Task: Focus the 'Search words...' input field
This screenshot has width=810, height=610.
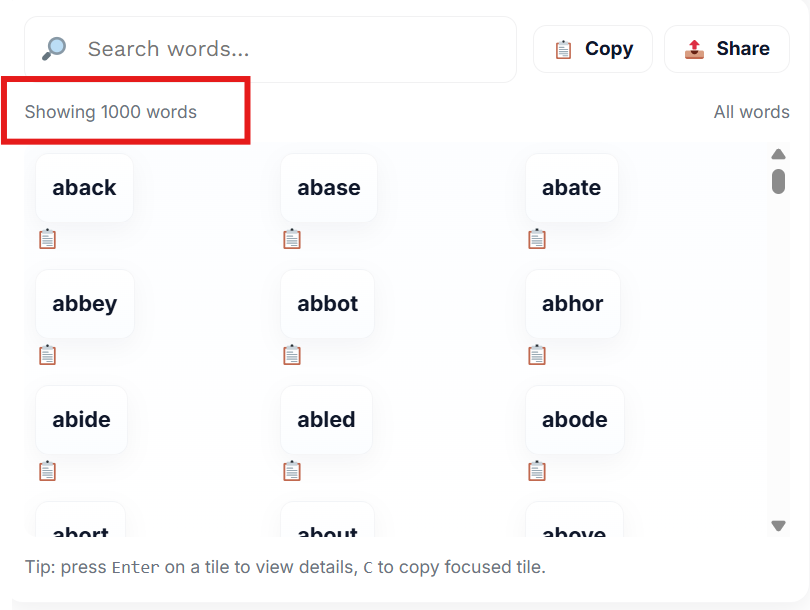Action: point(290,49)
